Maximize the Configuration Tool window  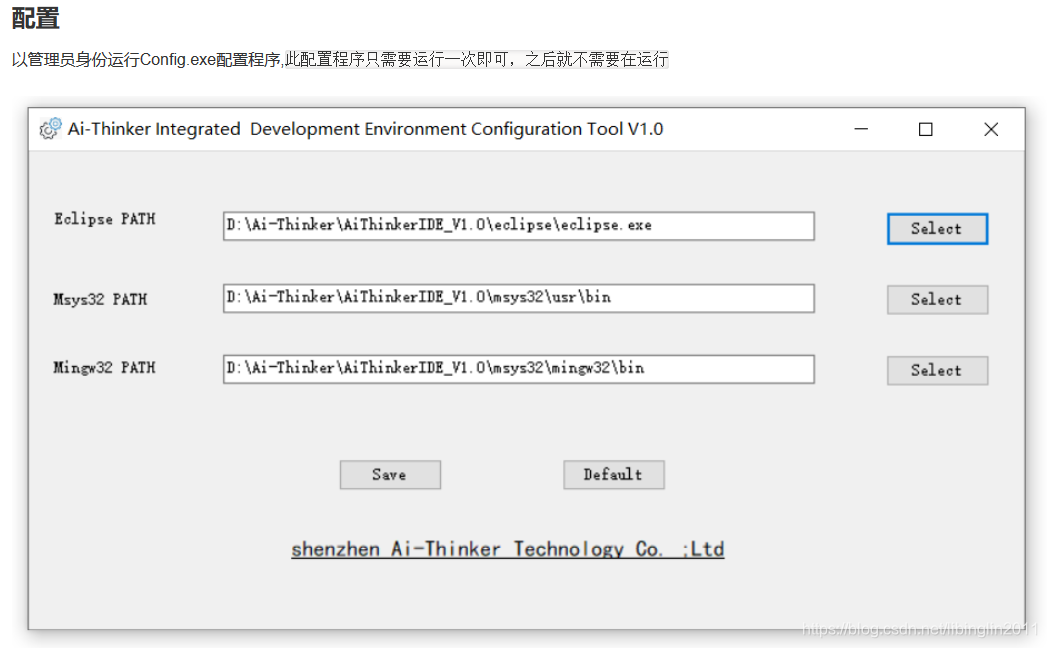[925, 129]
